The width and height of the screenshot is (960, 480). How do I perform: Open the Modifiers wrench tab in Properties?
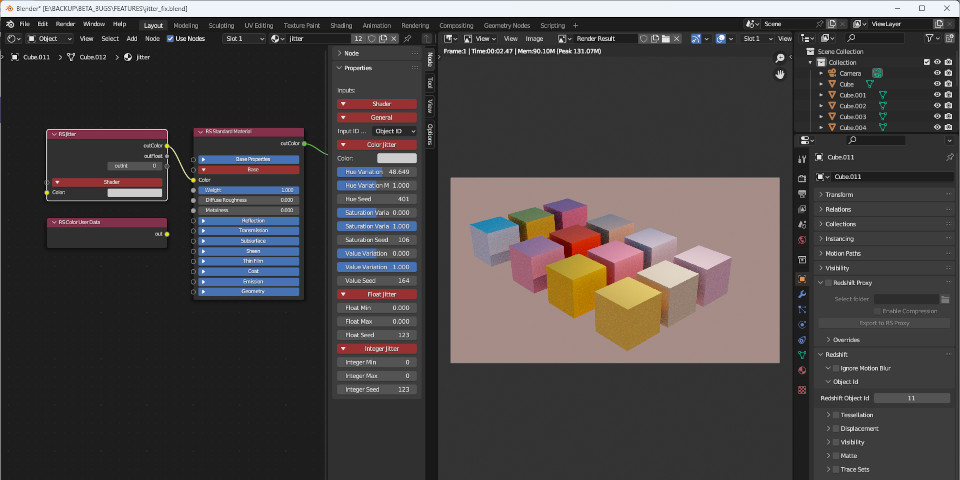(802, 295)
